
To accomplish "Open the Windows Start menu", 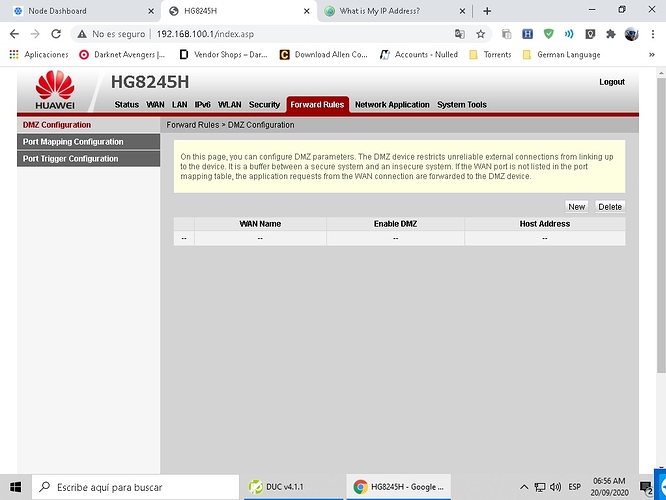I will (x=16, y=487).
